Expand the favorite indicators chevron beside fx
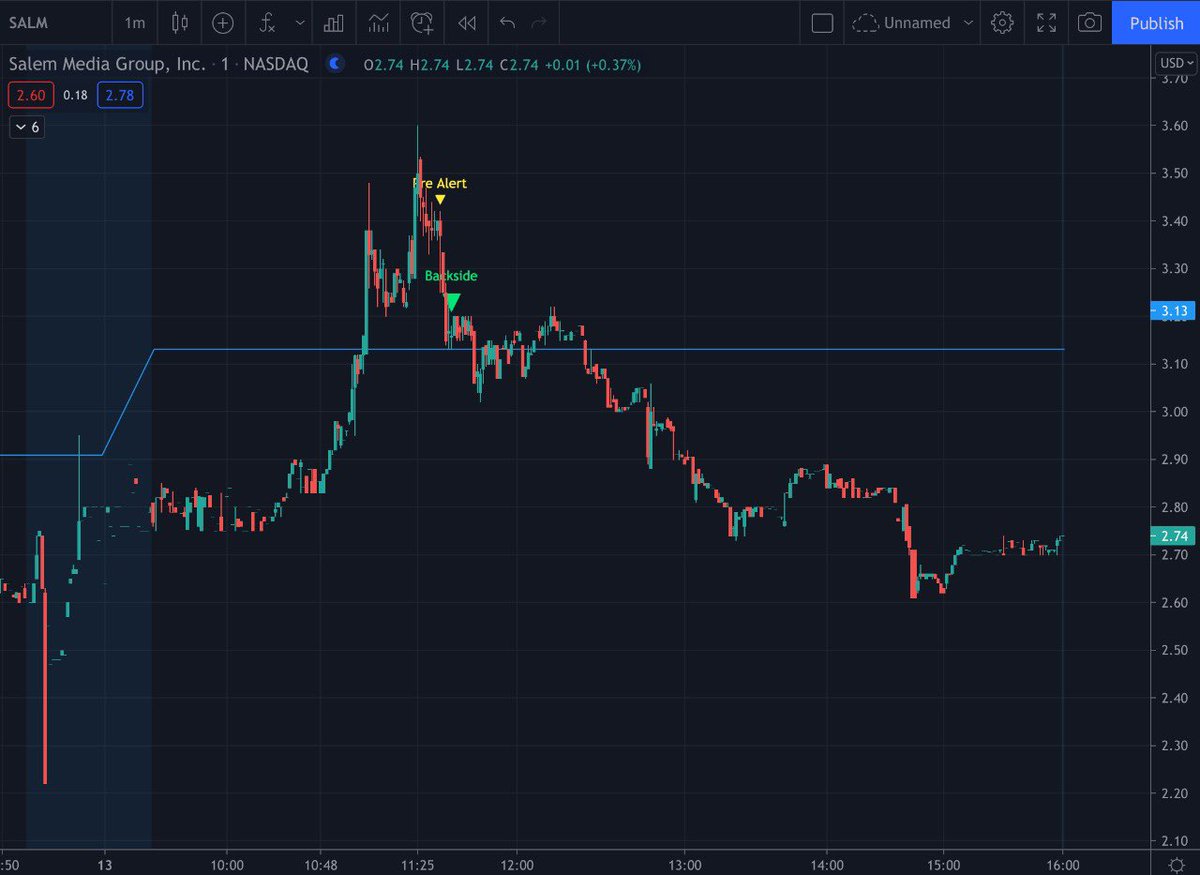Screen dimensions: 1200x875 [x=300, y=22]
